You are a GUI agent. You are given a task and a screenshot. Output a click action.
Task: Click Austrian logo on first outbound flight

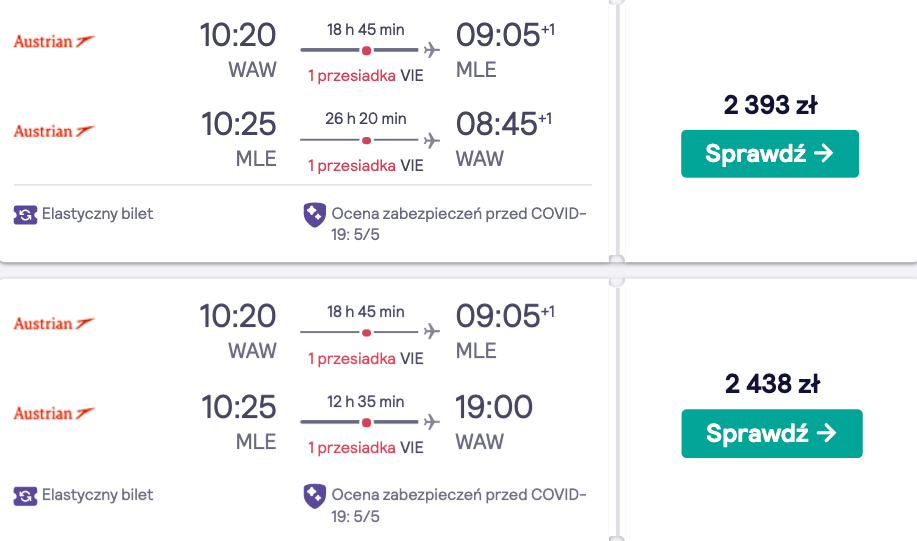(x=54, y=42)
